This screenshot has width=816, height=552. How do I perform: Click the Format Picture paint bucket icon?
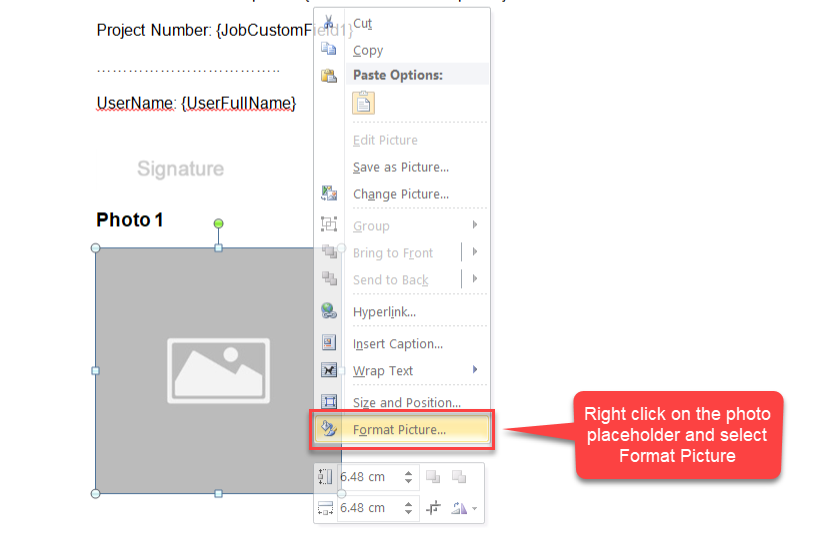tap(328, 429)
